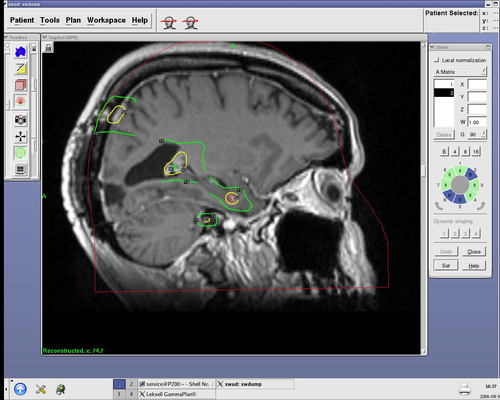Select shot 1 in the shot list

[x=444, y=84]
